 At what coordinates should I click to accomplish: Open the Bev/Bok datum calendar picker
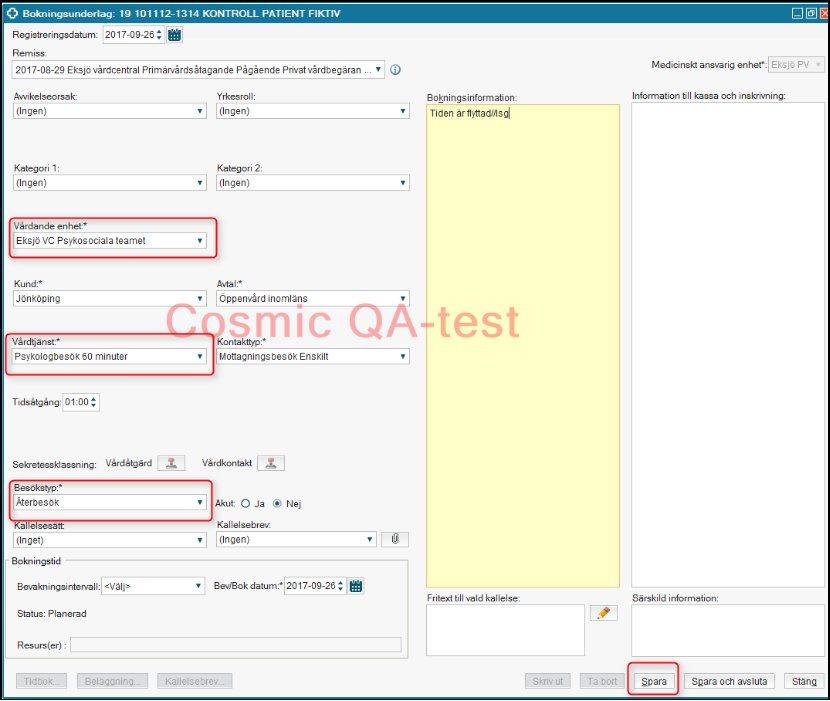pos(355,586)
